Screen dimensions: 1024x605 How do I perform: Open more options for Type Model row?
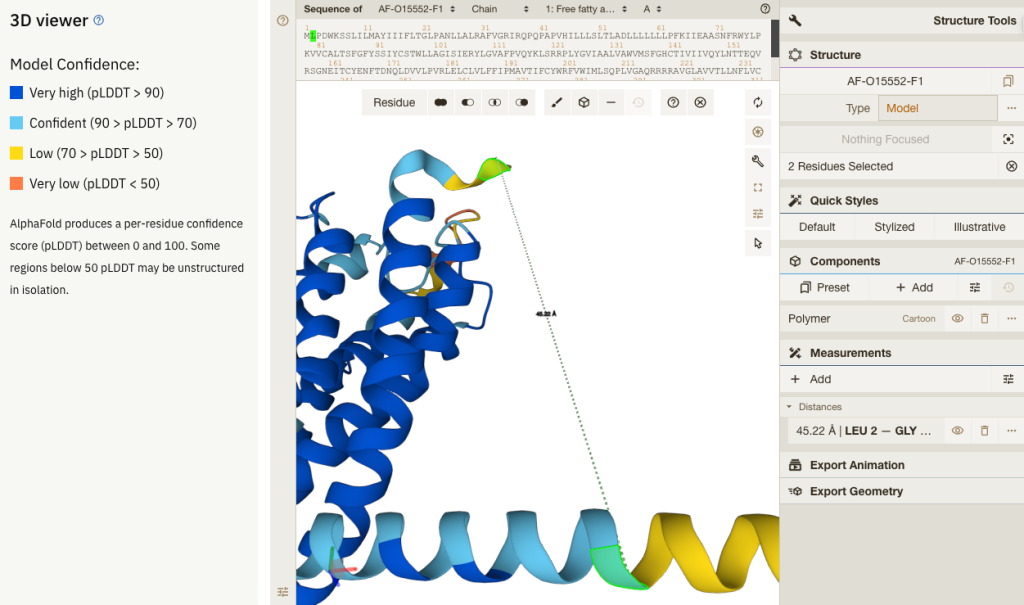[x=1011, y=108]
